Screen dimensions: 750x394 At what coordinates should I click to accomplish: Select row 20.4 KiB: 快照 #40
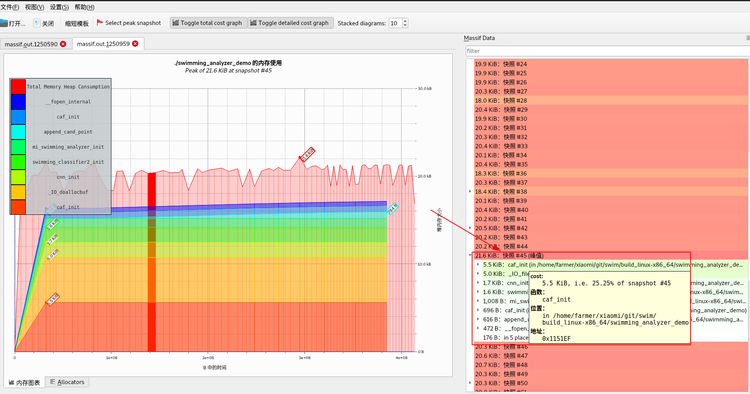click(x=610, y=210)
